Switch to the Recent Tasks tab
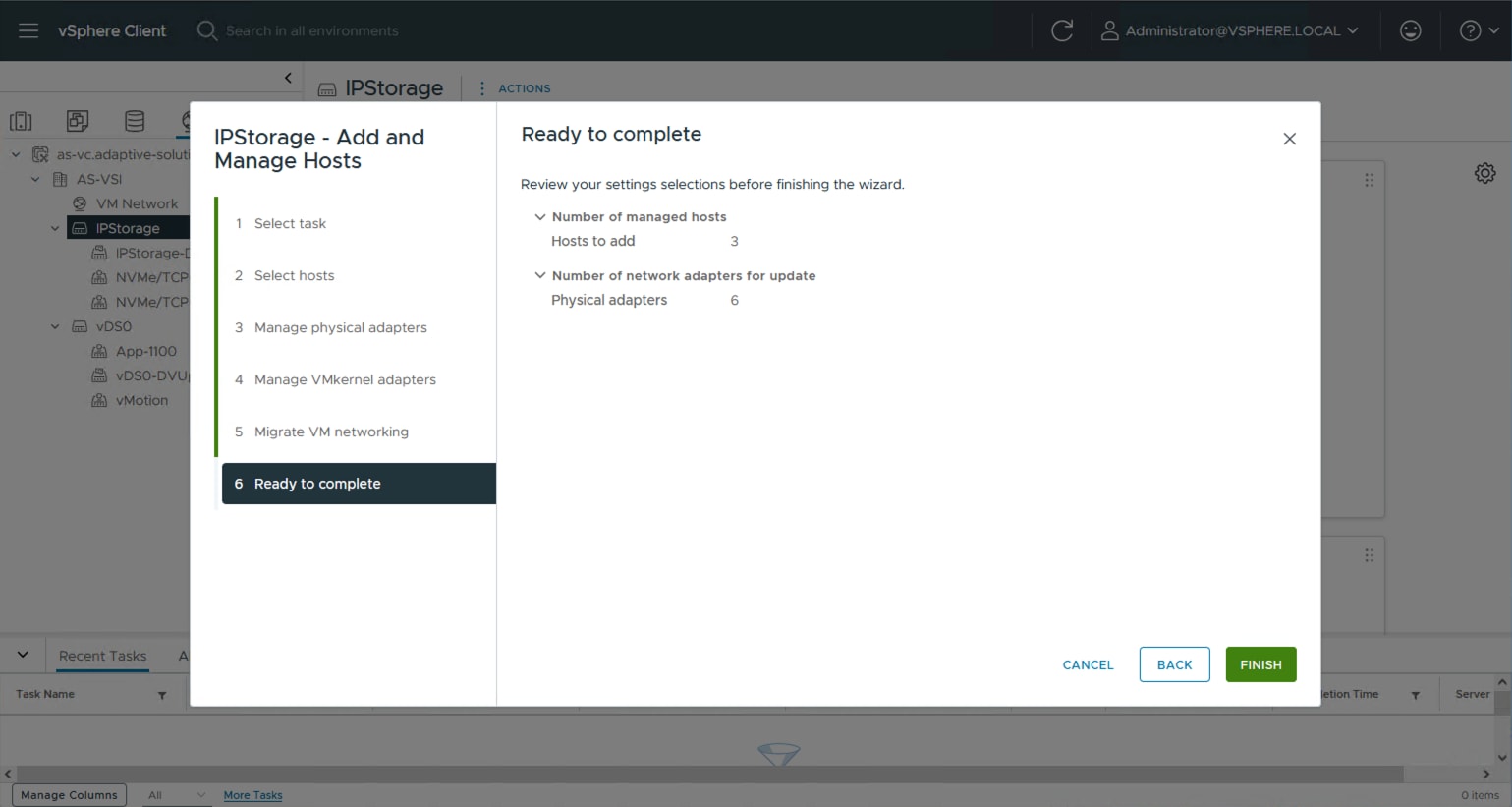 point(102,655)
